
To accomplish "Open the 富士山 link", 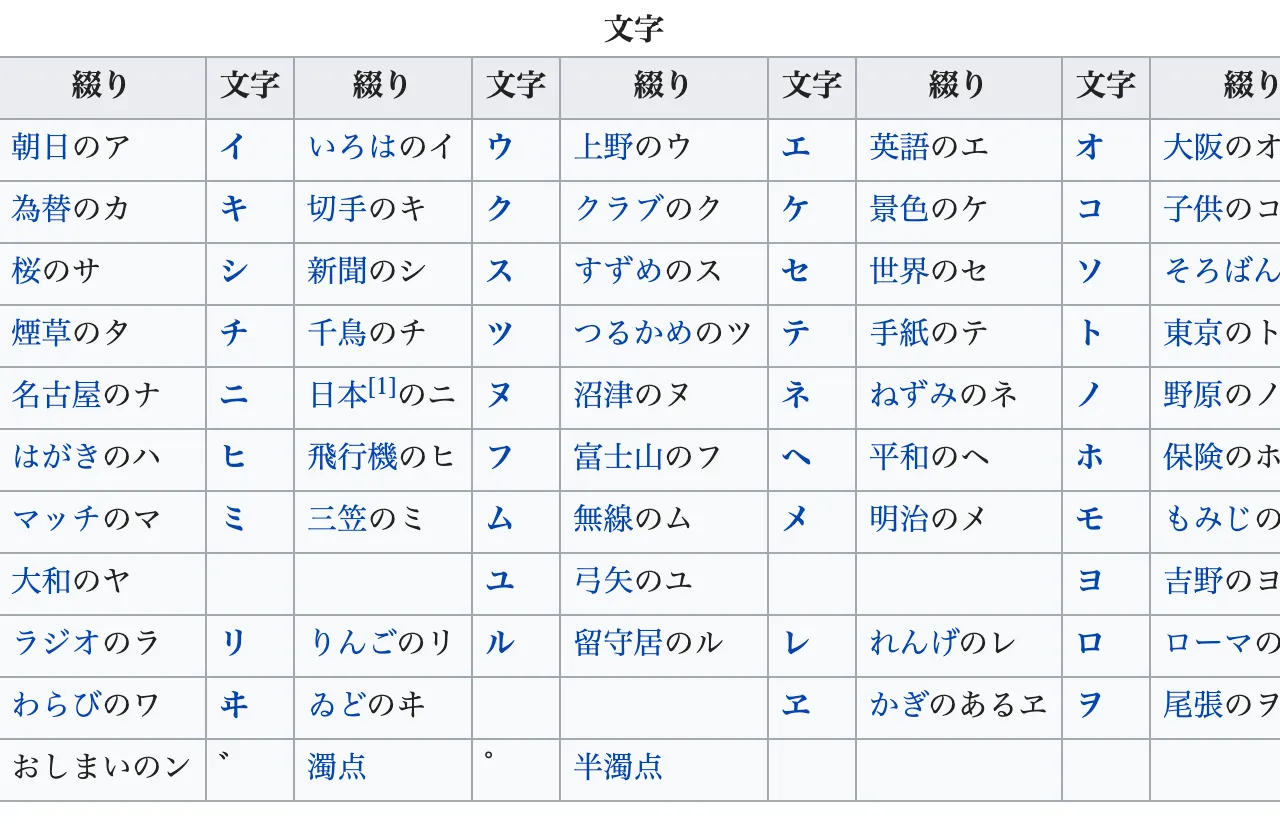I will 619,457.
